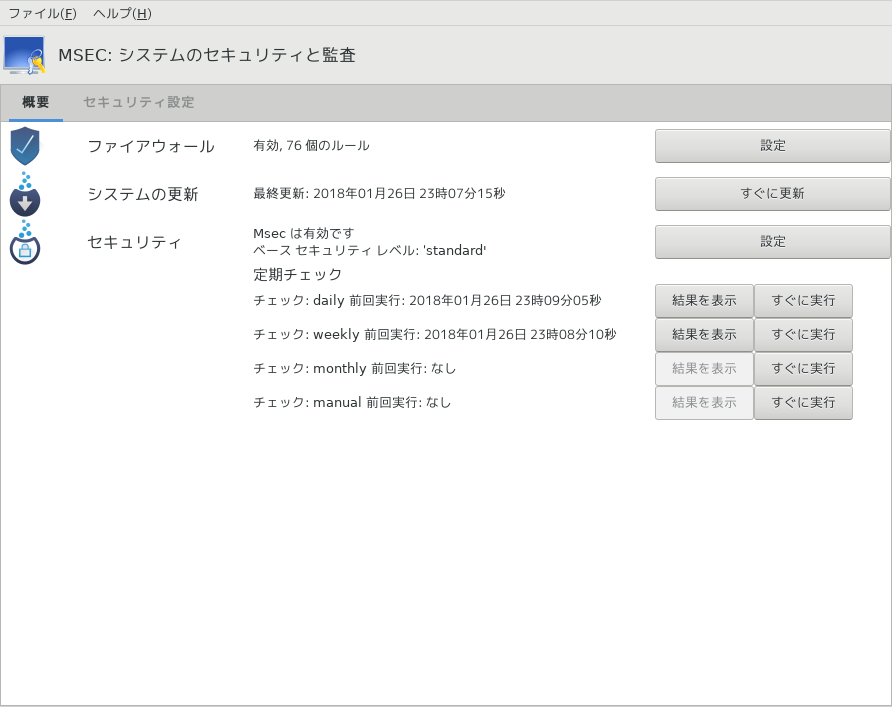
Task: Click the text 有効, 76 個のルール
Action: coord(311,146)
